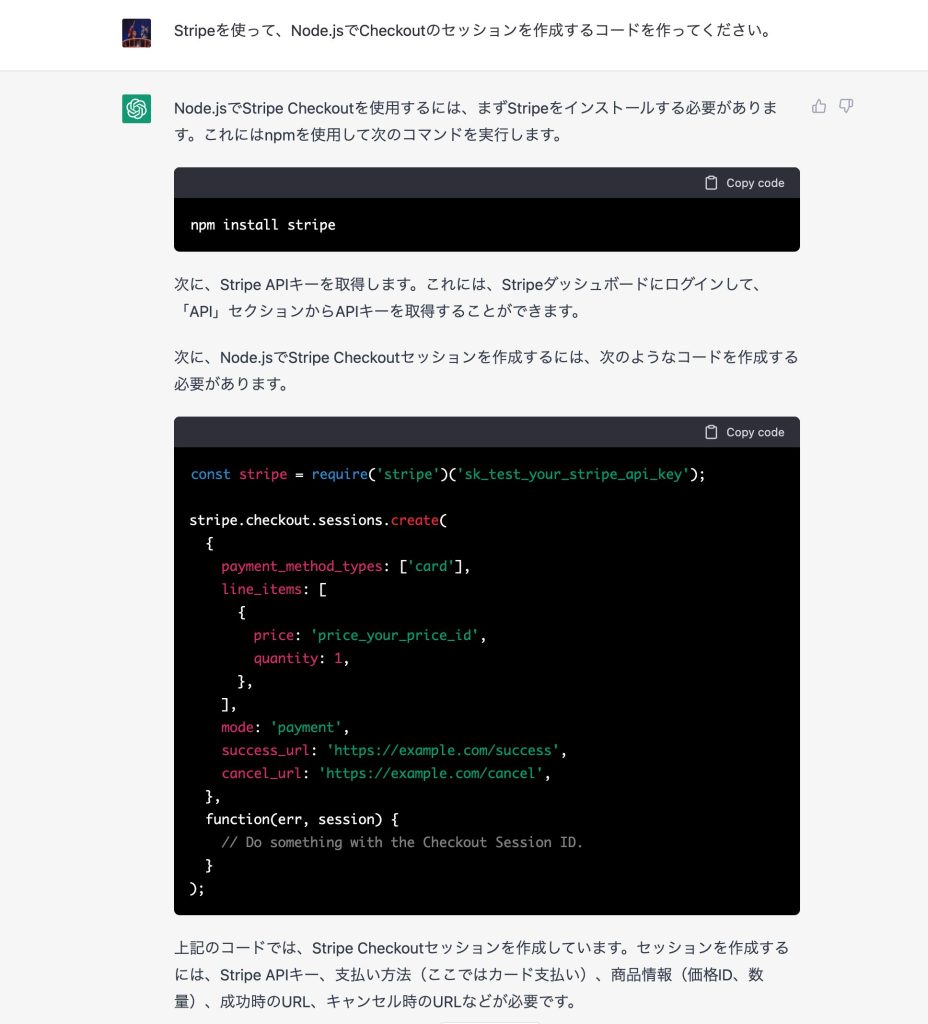This screenshot has width=928, height=1024.
Task: Click clipboard icon above the Node.js code
Action: tap(711, 432)
